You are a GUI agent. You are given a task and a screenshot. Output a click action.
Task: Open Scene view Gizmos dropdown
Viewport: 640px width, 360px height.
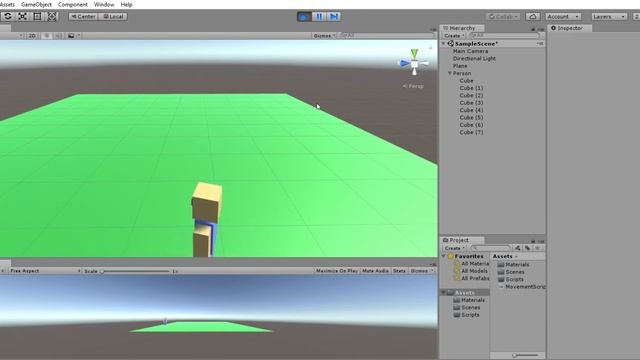click(324, 36)
